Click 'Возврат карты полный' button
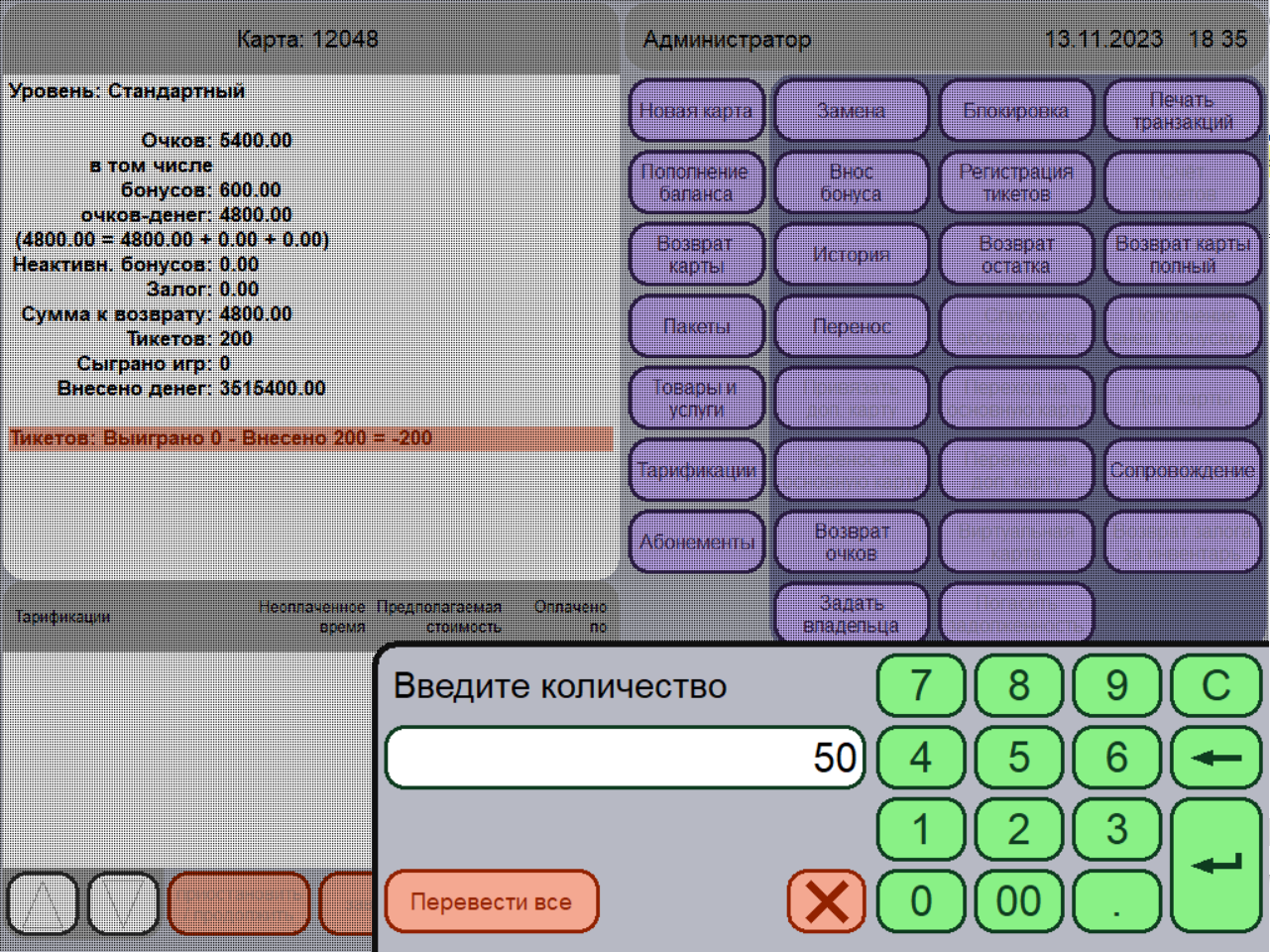1270x952 pixels. tap(1182, 254)
